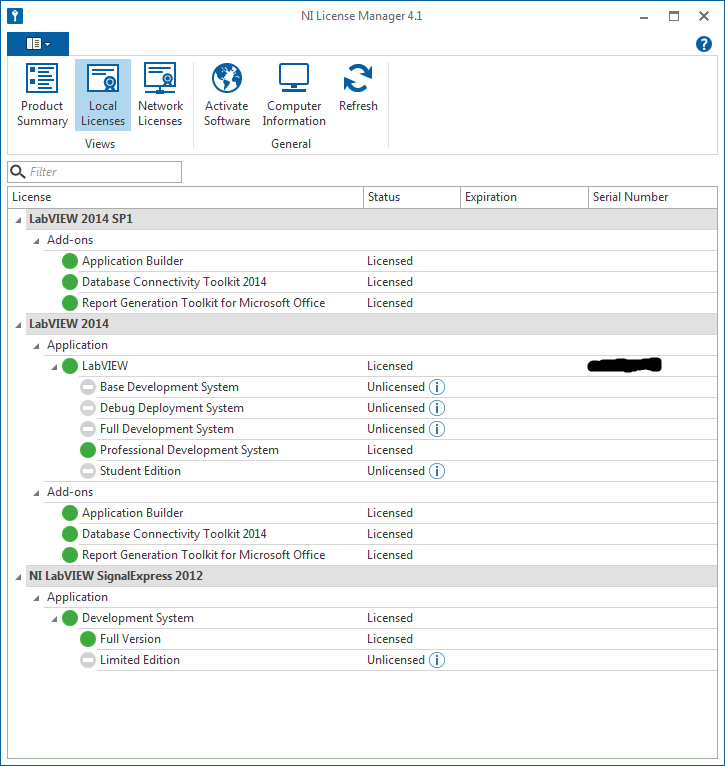725x766 pixels.
Task: Click gray status icon for Debug Deployment System
Action: 88,408
